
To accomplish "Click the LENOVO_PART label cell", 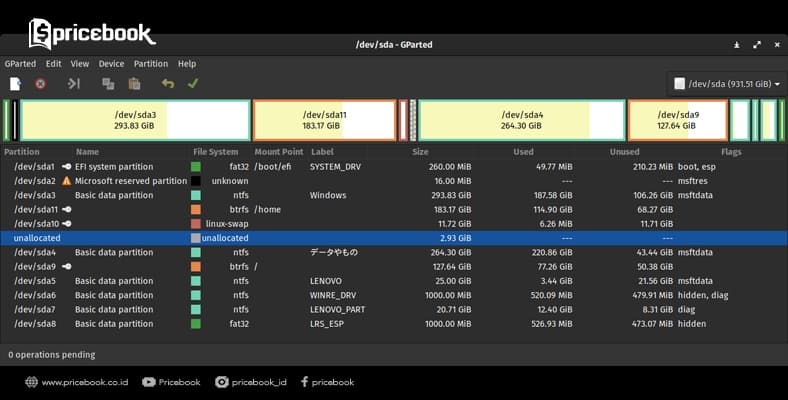I will (x=337, y=310).
